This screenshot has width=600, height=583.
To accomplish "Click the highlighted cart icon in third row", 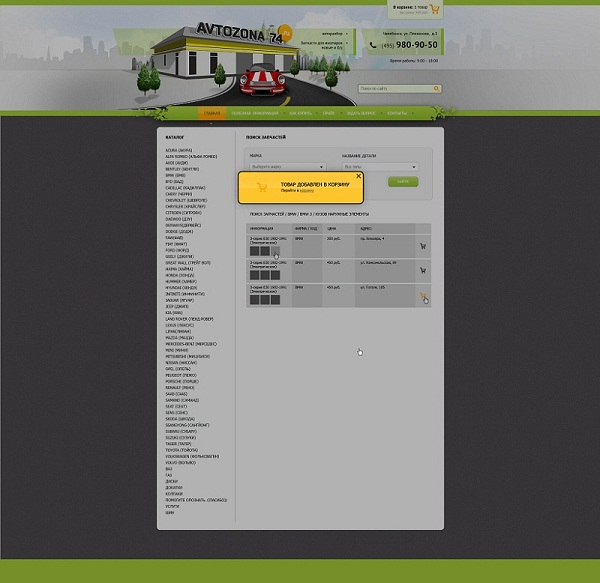I will 424,297.
